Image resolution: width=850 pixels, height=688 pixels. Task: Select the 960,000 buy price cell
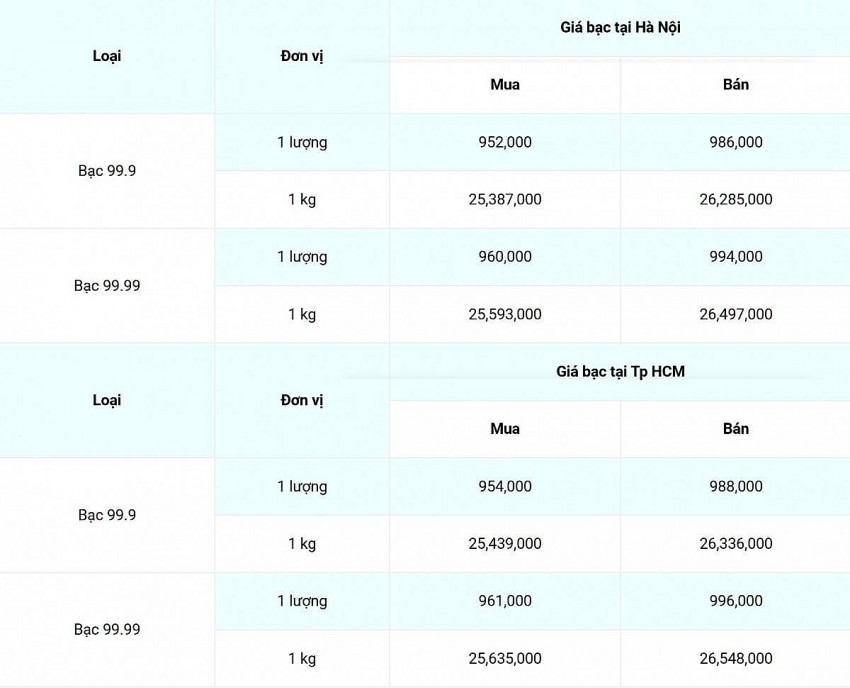[x=505, y=257]
